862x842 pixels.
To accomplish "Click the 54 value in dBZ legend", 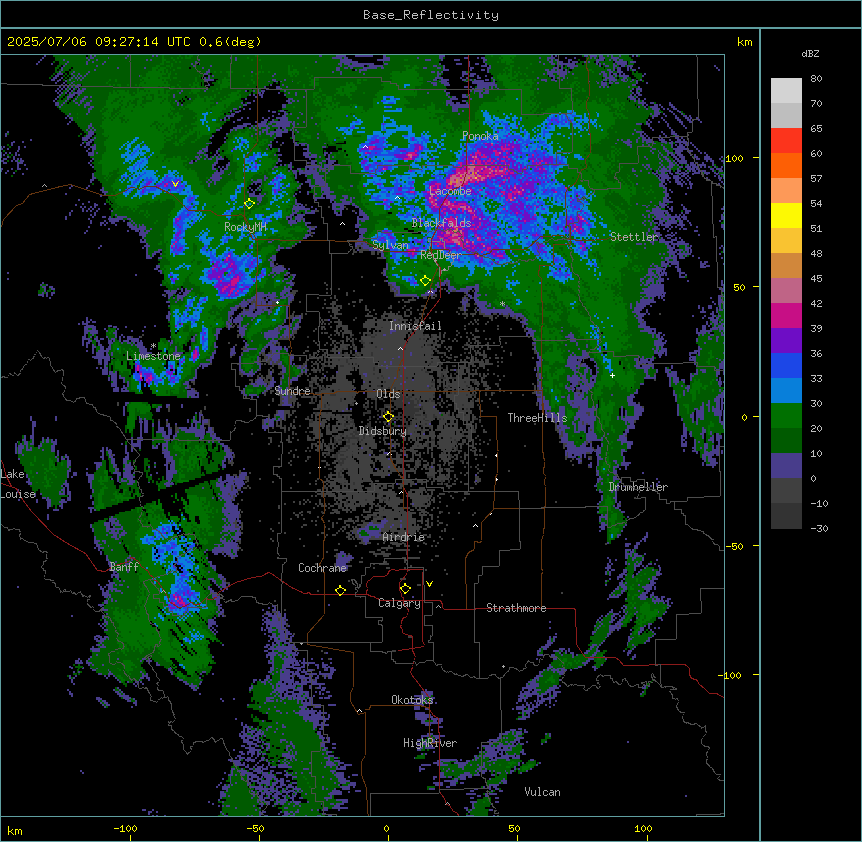I will pyautogui.click(x=816, y=204).
